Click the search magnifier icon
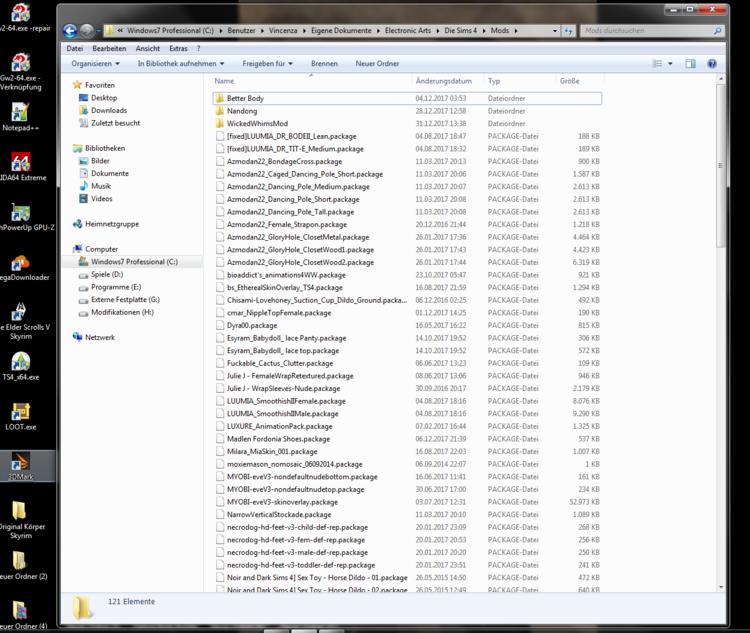Image resolution: width=750 pixels, height=633 pixels. [717, 31]
